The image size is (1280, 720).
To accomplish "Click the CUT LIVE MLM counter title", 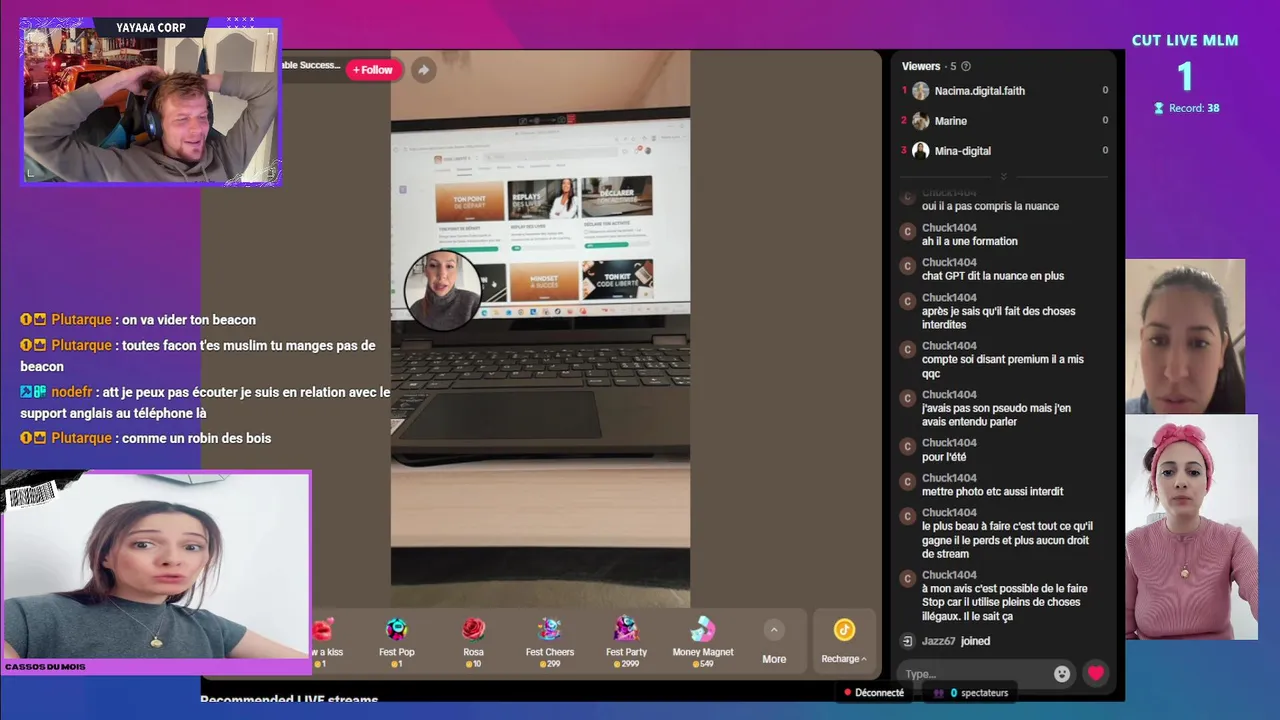I will (1185, 41).
